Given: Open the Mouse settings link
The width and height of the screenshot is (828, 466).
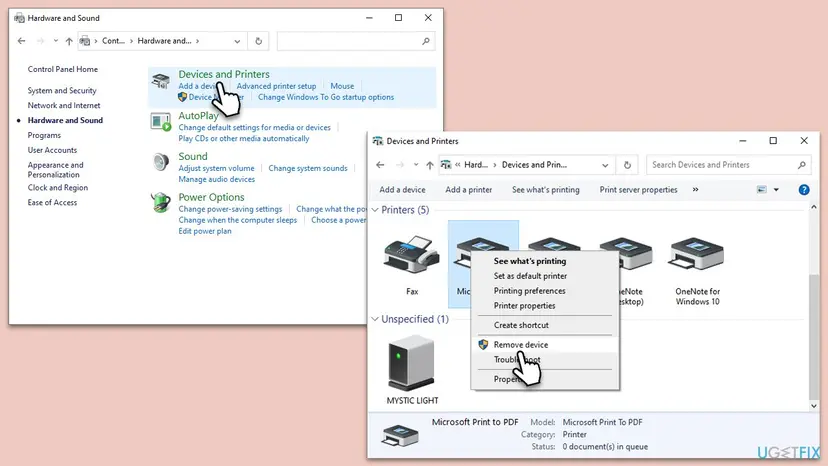Looking at the screenshot, I should click(342, 86).
